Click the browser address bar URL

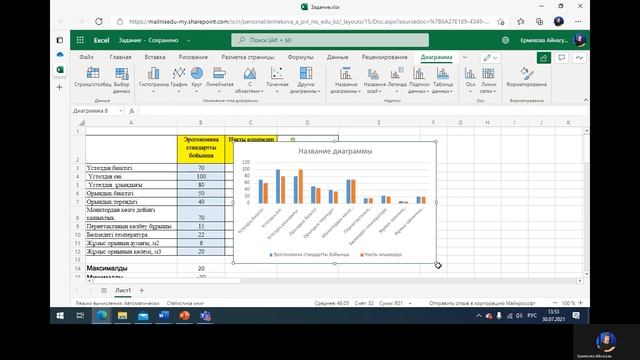[x=308, y=22]
